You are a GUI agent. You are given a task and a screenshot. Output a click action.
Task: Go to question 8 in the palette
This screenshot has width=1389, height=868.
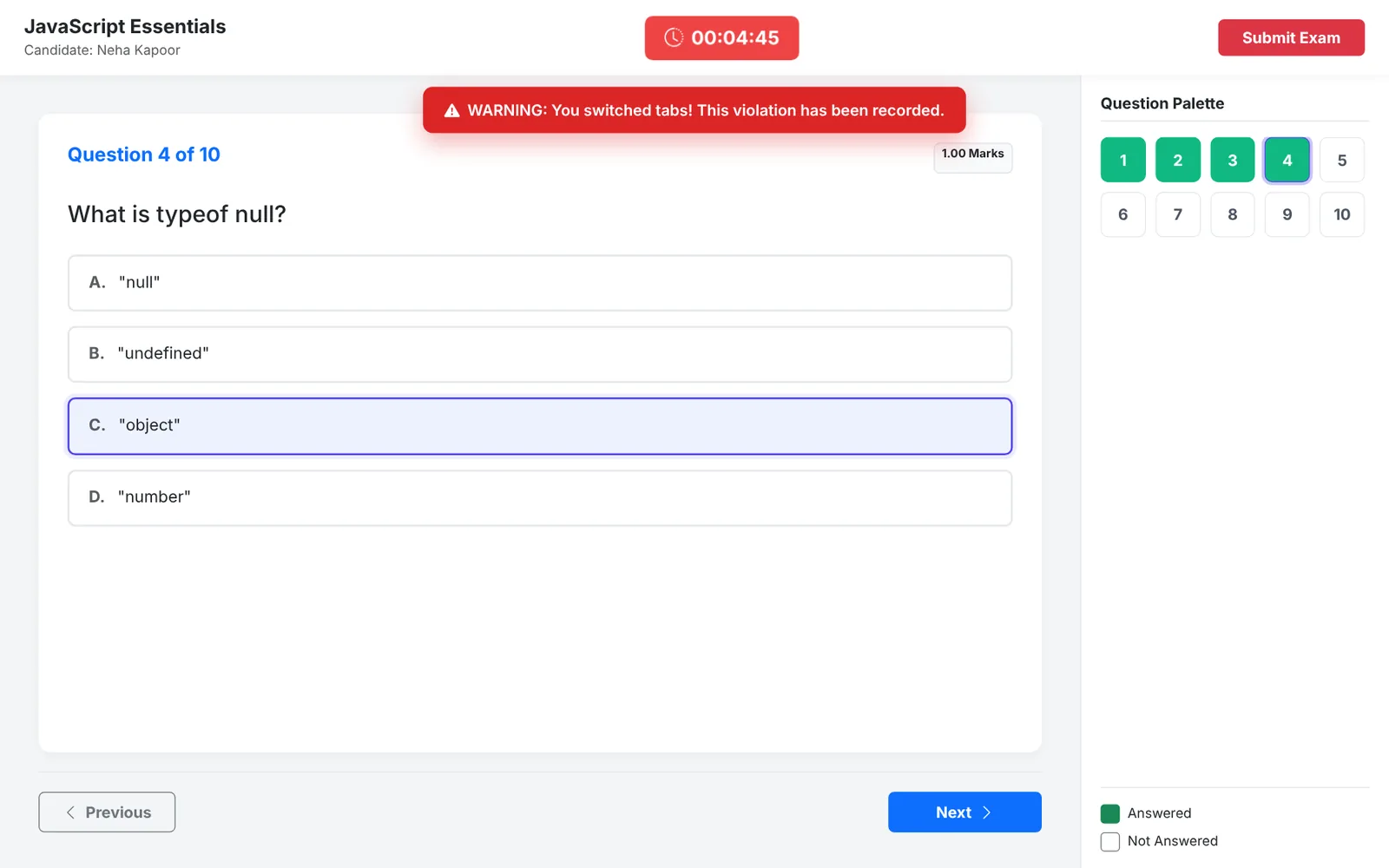pyautogui.click(x=1233, y=214)
